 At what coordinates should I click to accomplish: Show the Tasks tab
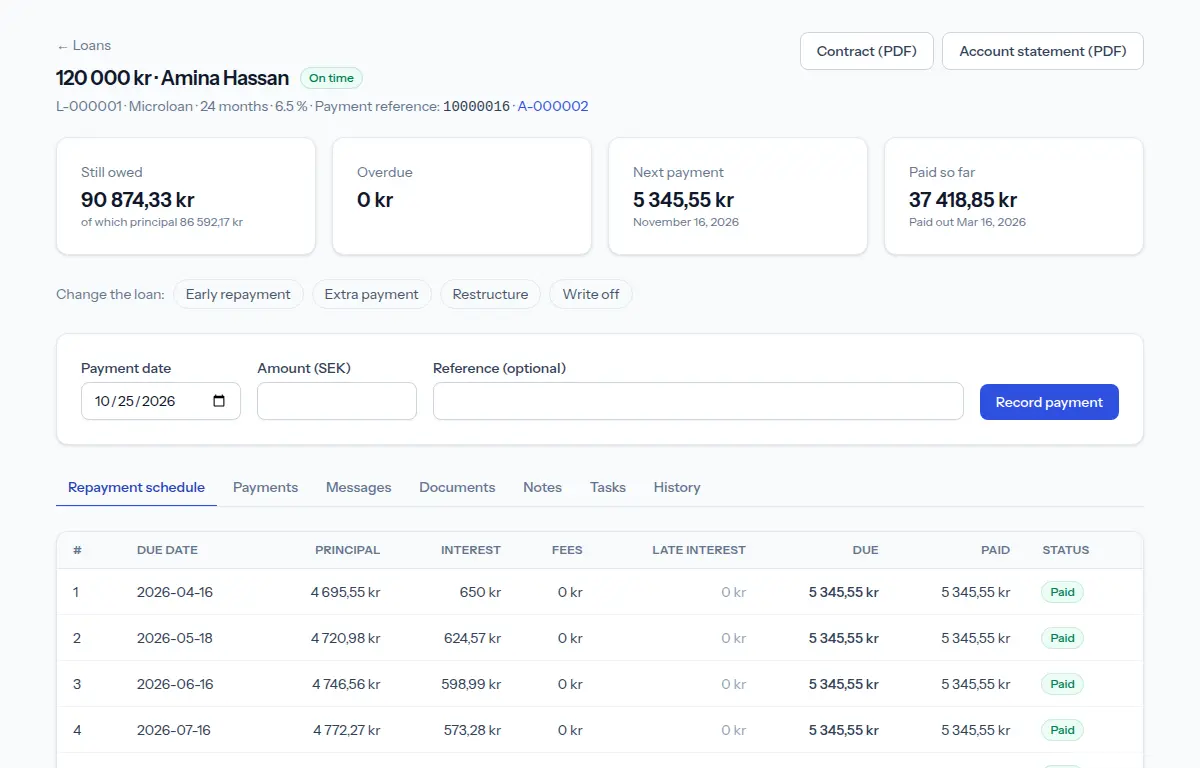(x=608, y=487)
